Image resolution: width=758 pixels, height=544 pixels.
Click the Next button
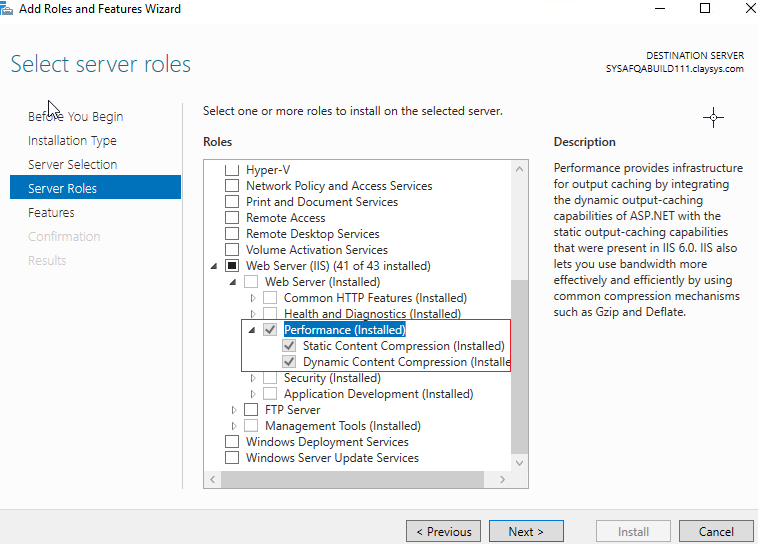coord(526,531)
